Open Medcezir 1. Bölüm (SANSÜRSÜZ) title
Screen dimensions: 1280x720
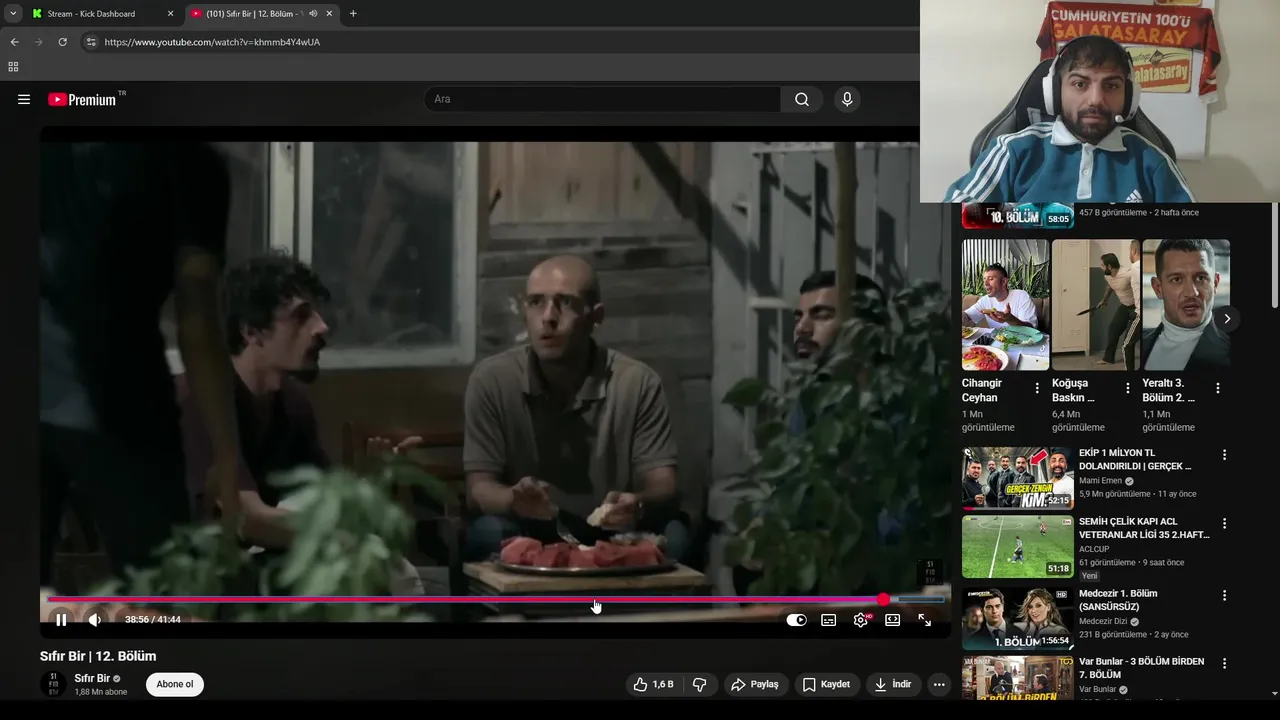tap(1118, 600)
